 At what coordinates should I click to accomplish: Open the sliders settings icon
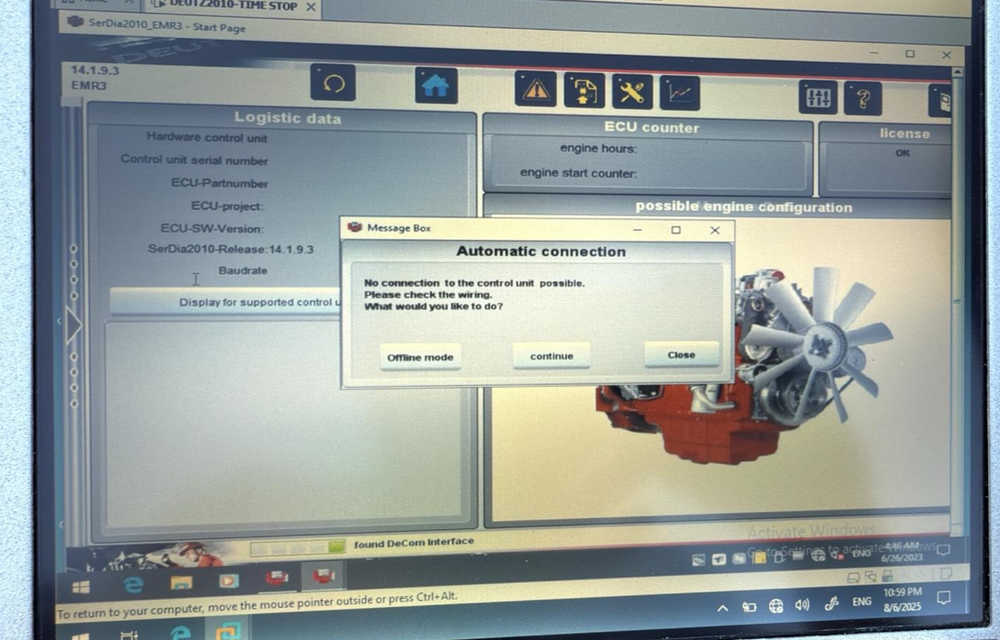818,98
